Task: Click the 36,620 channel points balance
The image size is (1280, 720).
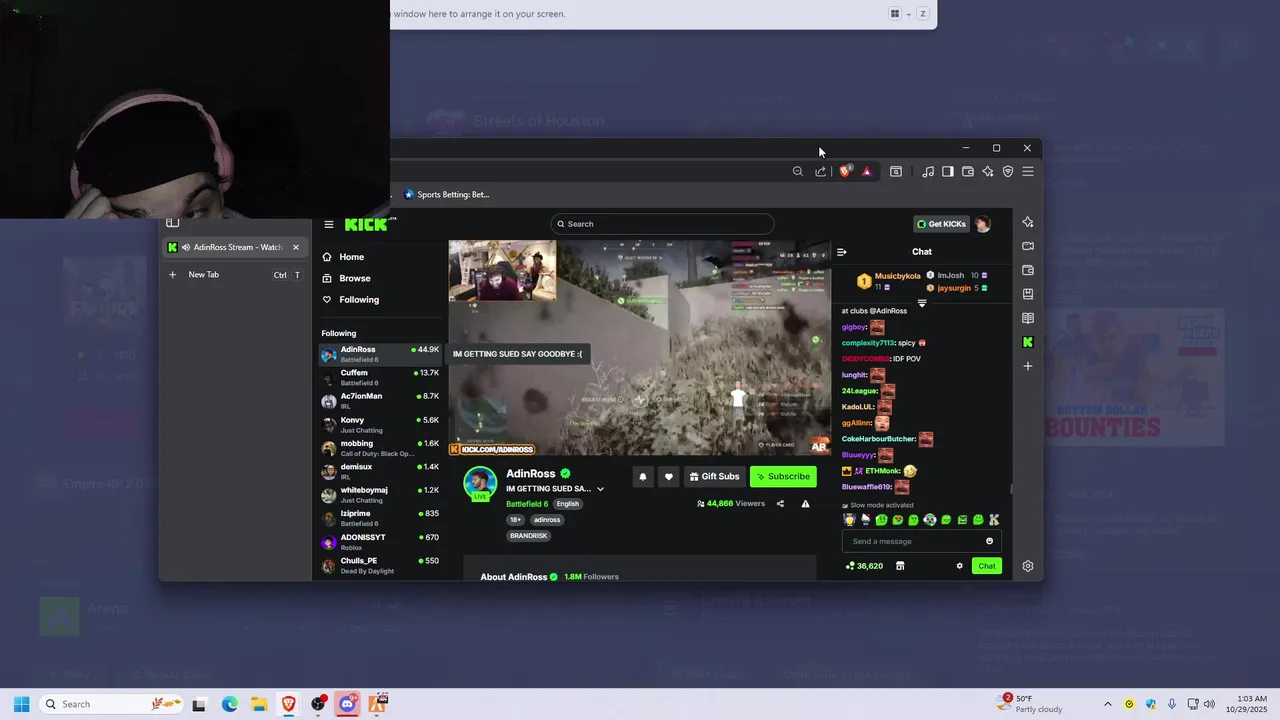Action: [x=864, y=566]
